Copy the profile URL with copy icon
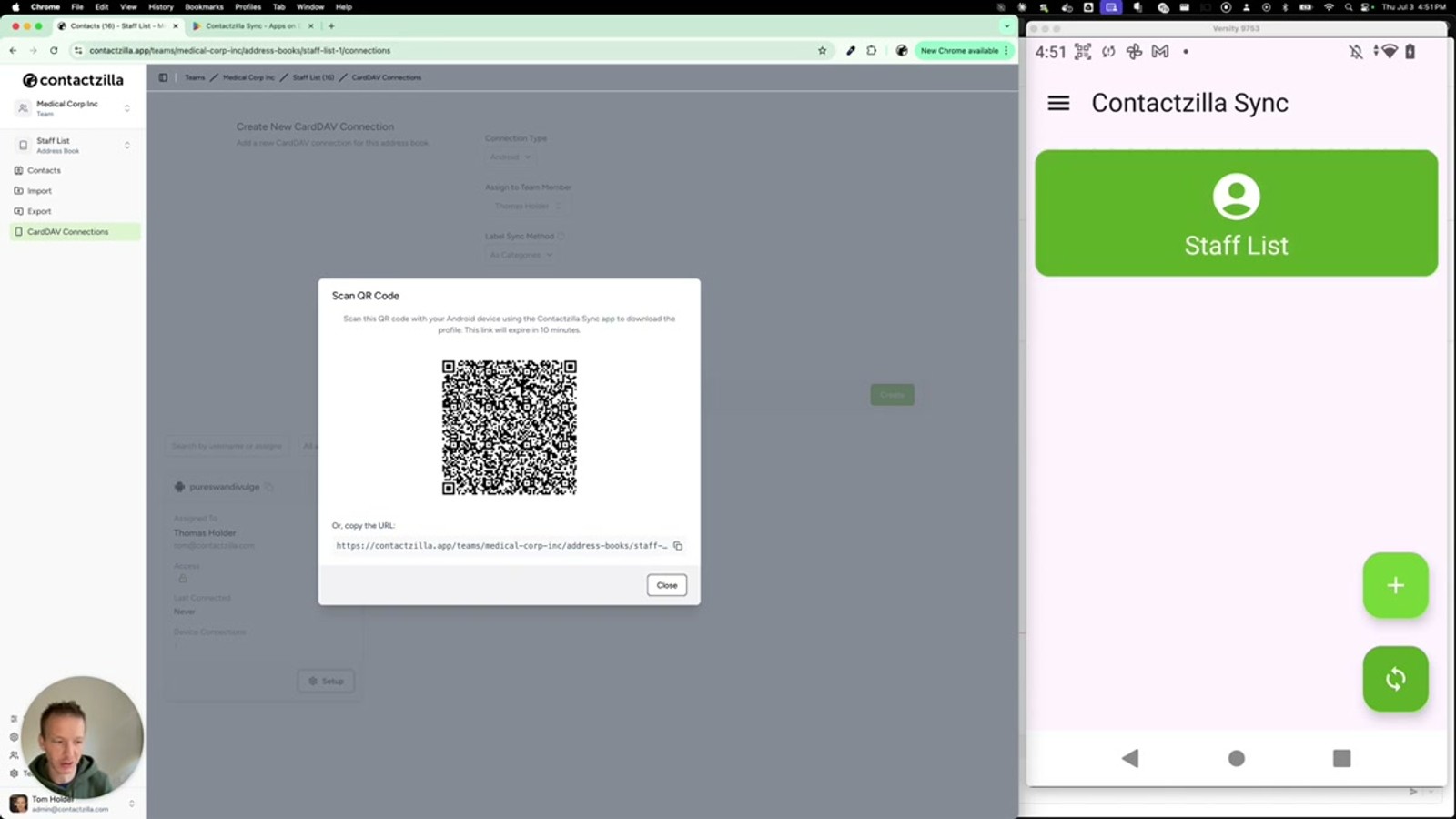The image size is (1456, 819). 678,546
